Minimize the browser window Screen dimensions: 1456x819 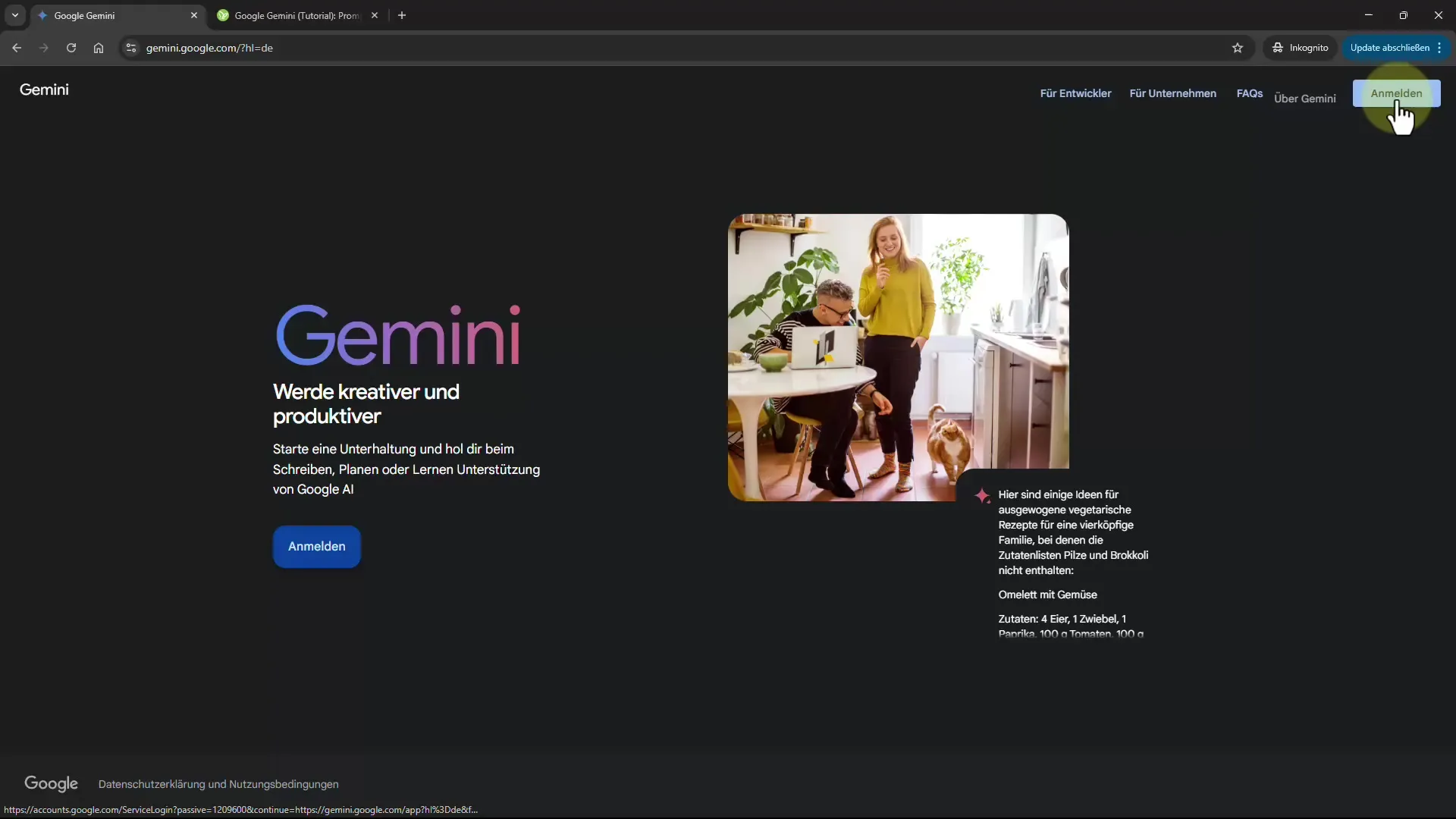tap(1369, 15)
